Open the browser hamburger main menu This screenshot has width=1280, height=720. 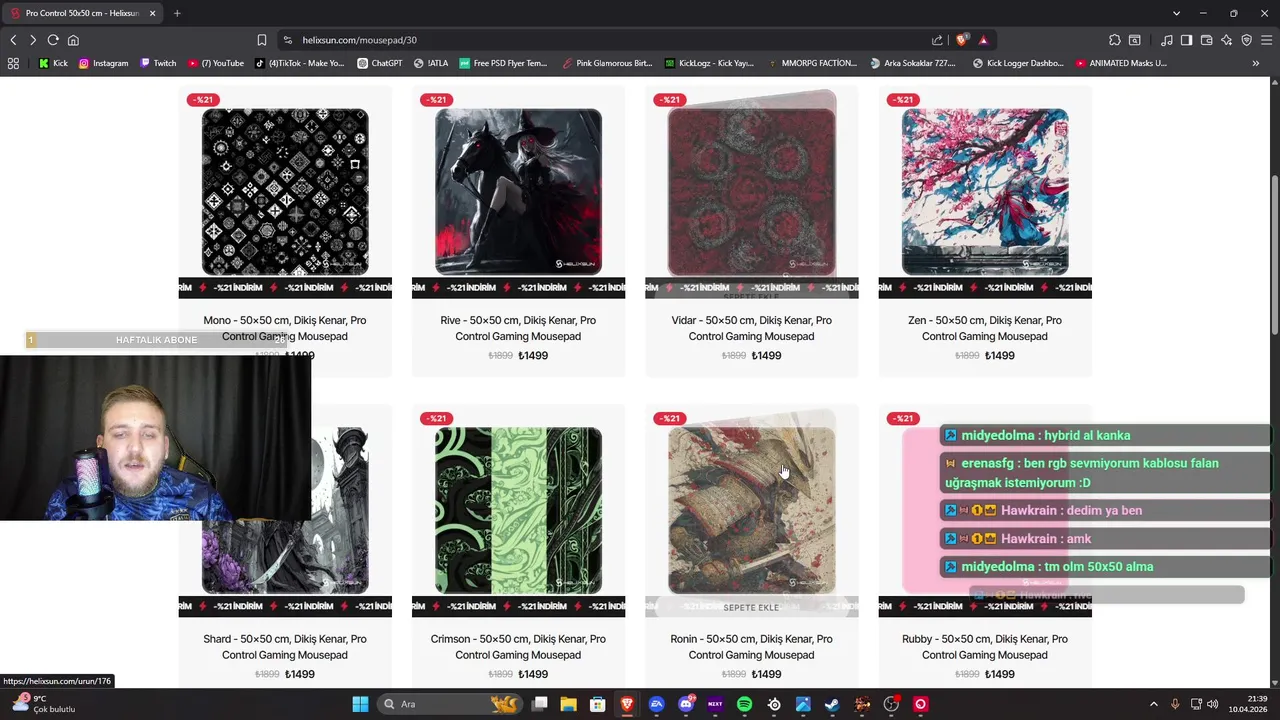coord(1267,40)
